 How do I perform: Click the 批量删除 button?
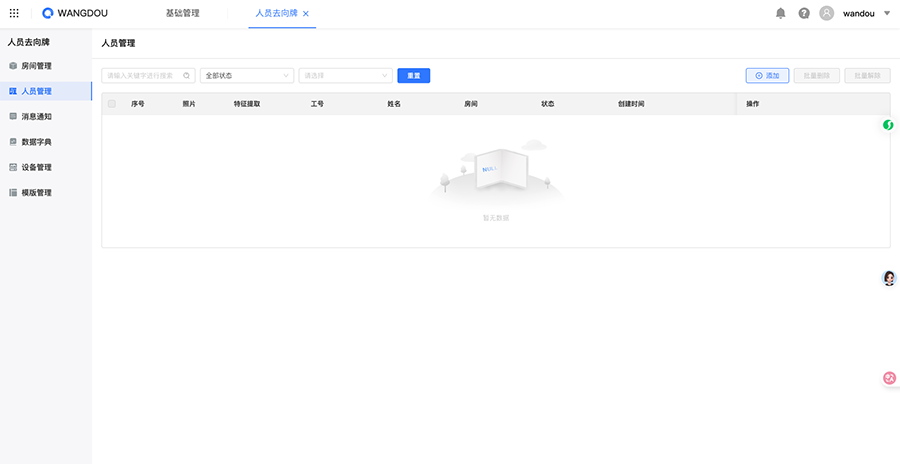[x=817, y=76]
